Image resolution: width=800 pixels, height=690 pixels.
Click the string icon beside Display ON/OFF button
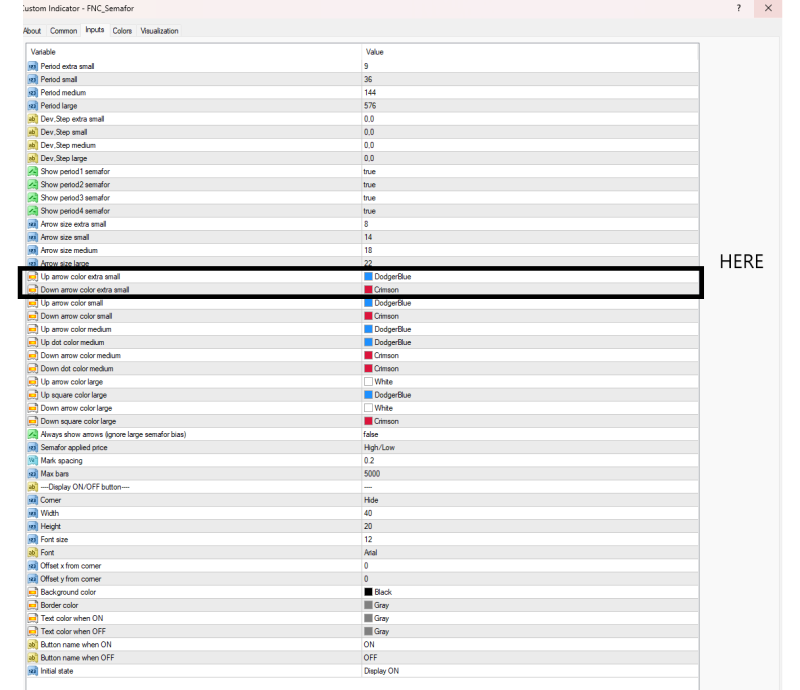[33, 487]
